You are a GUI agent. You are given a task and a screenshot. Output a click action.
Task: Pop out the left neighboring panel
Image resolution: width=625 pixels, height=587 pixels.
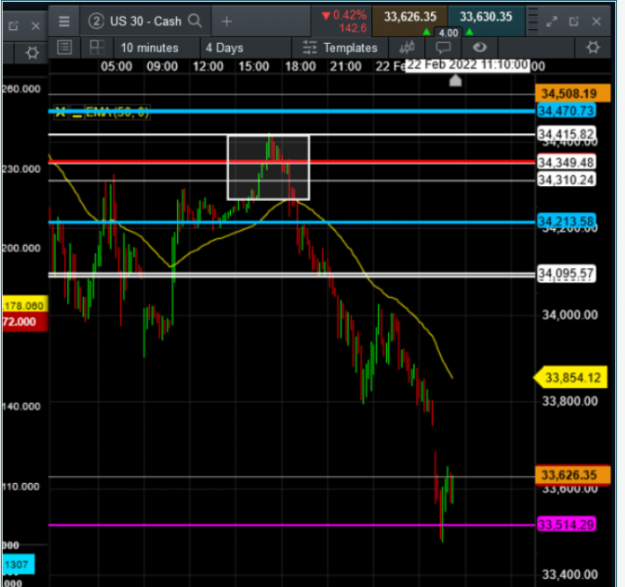(x=13, y=26)
